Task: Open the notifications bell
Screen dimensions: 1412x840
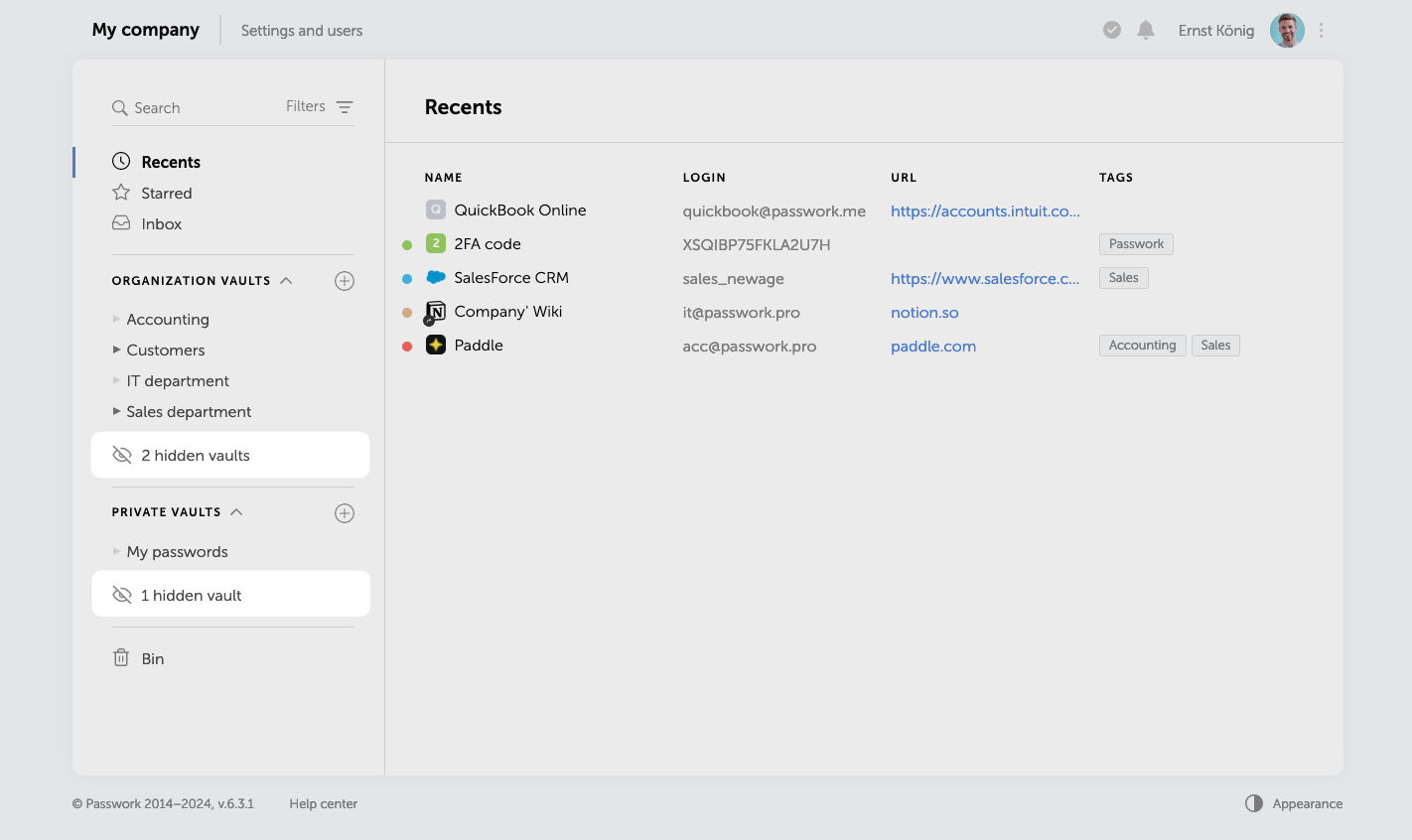Action: pyautogui.click(x=1146, y=30)
